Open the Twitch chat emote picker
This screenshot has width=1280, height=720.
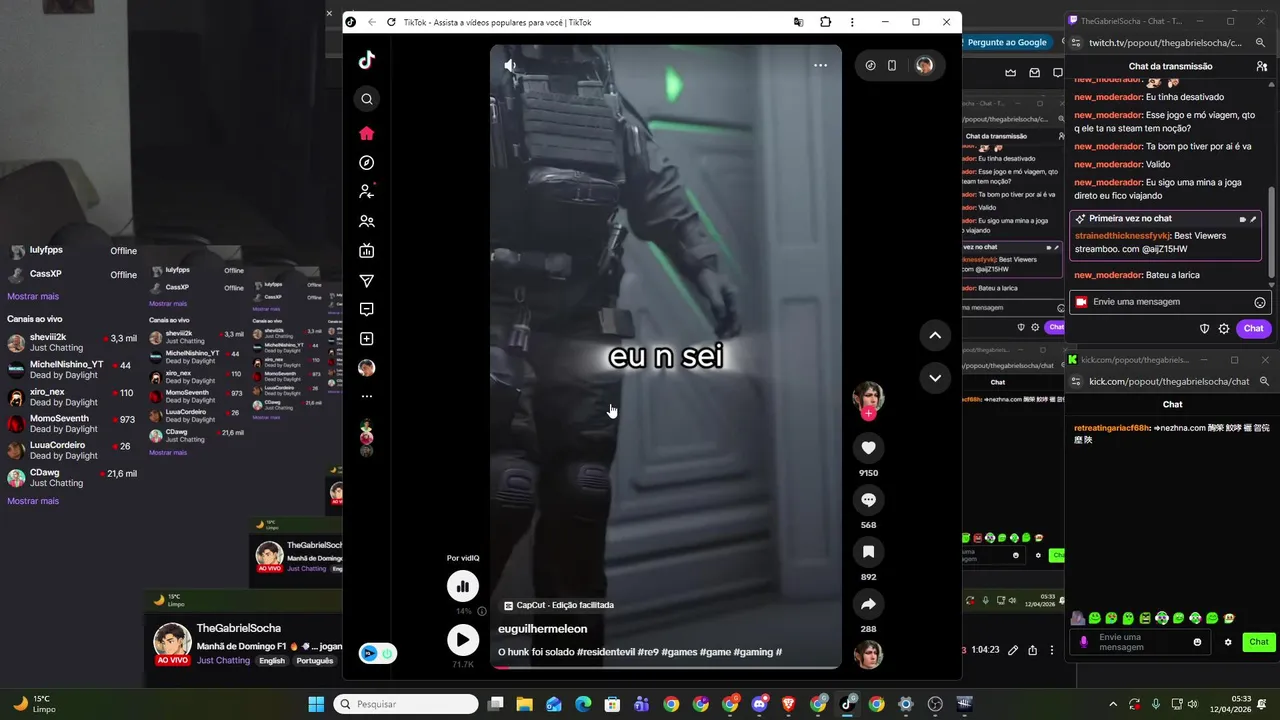pyautogui.click(x=1260, y=302)
